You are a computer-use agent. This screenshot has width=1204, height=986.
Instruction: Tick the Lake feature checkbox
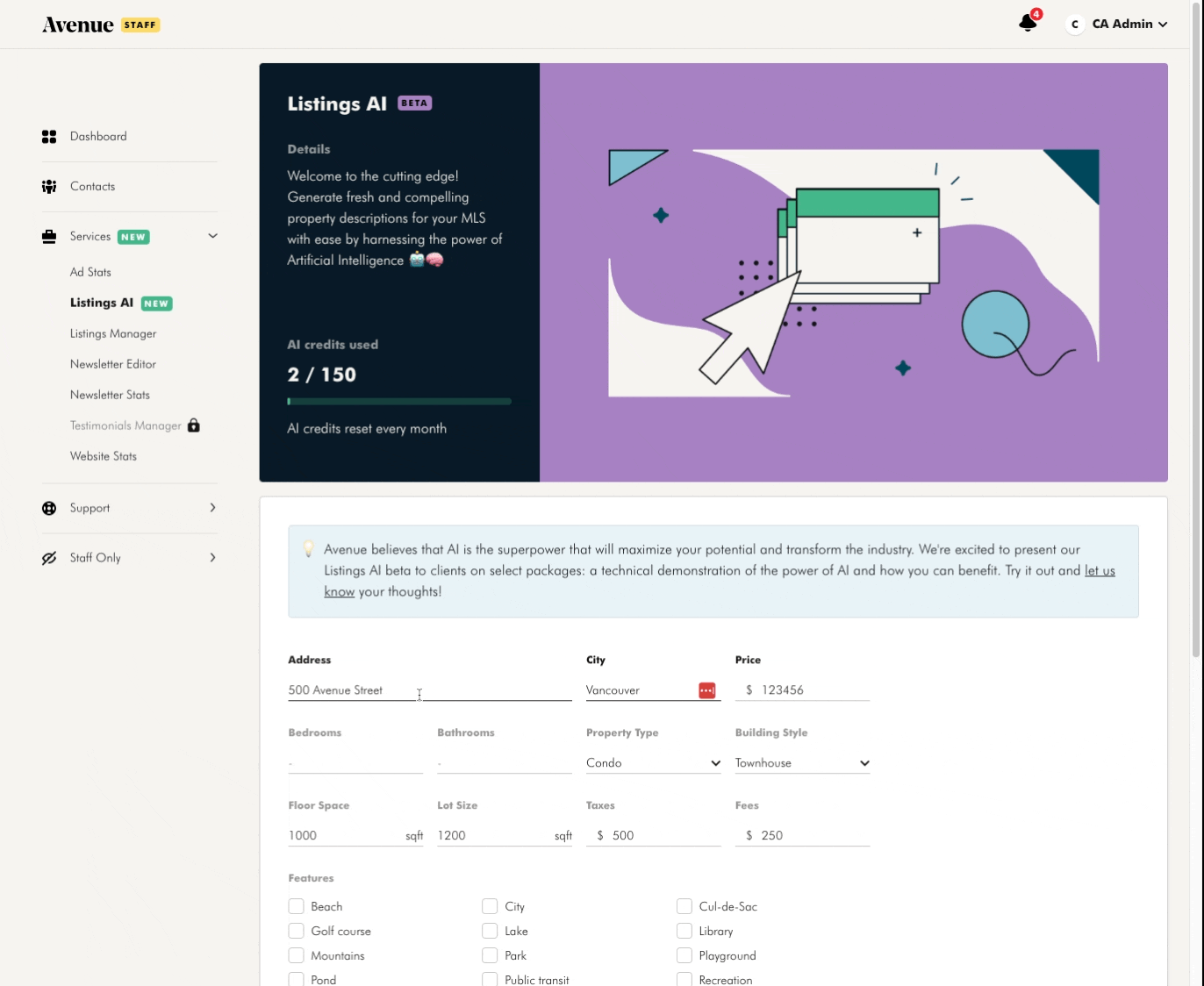(x=490, y=931)
